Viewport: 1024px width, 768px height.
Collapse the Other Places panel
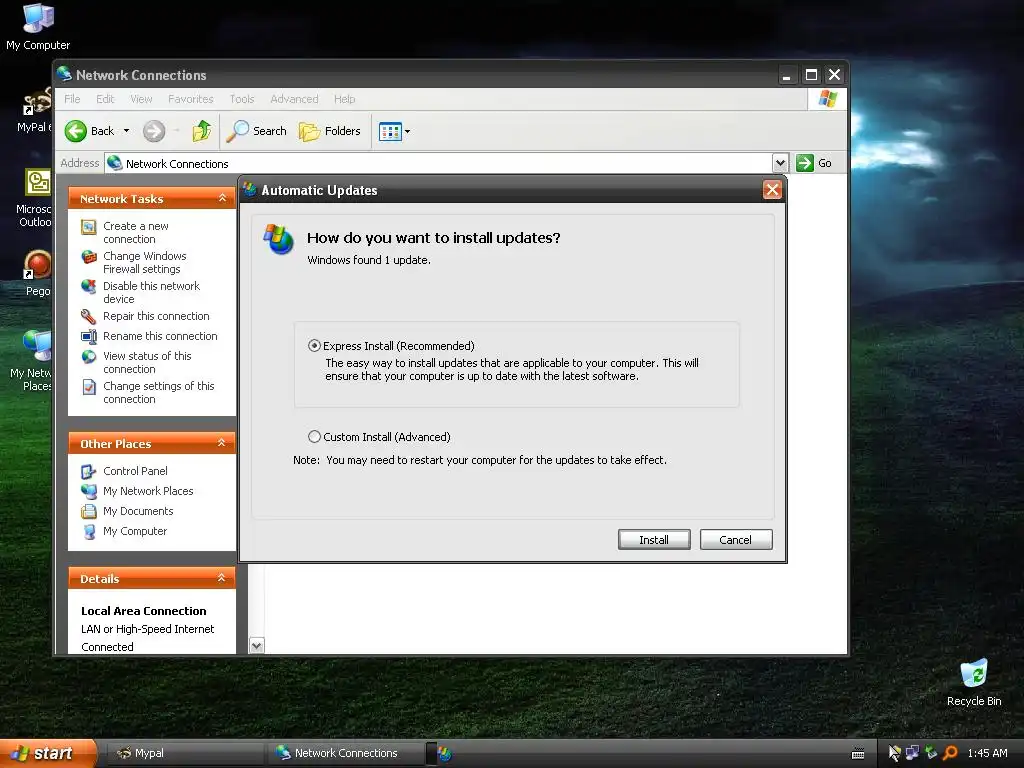(x=222, y=443)
